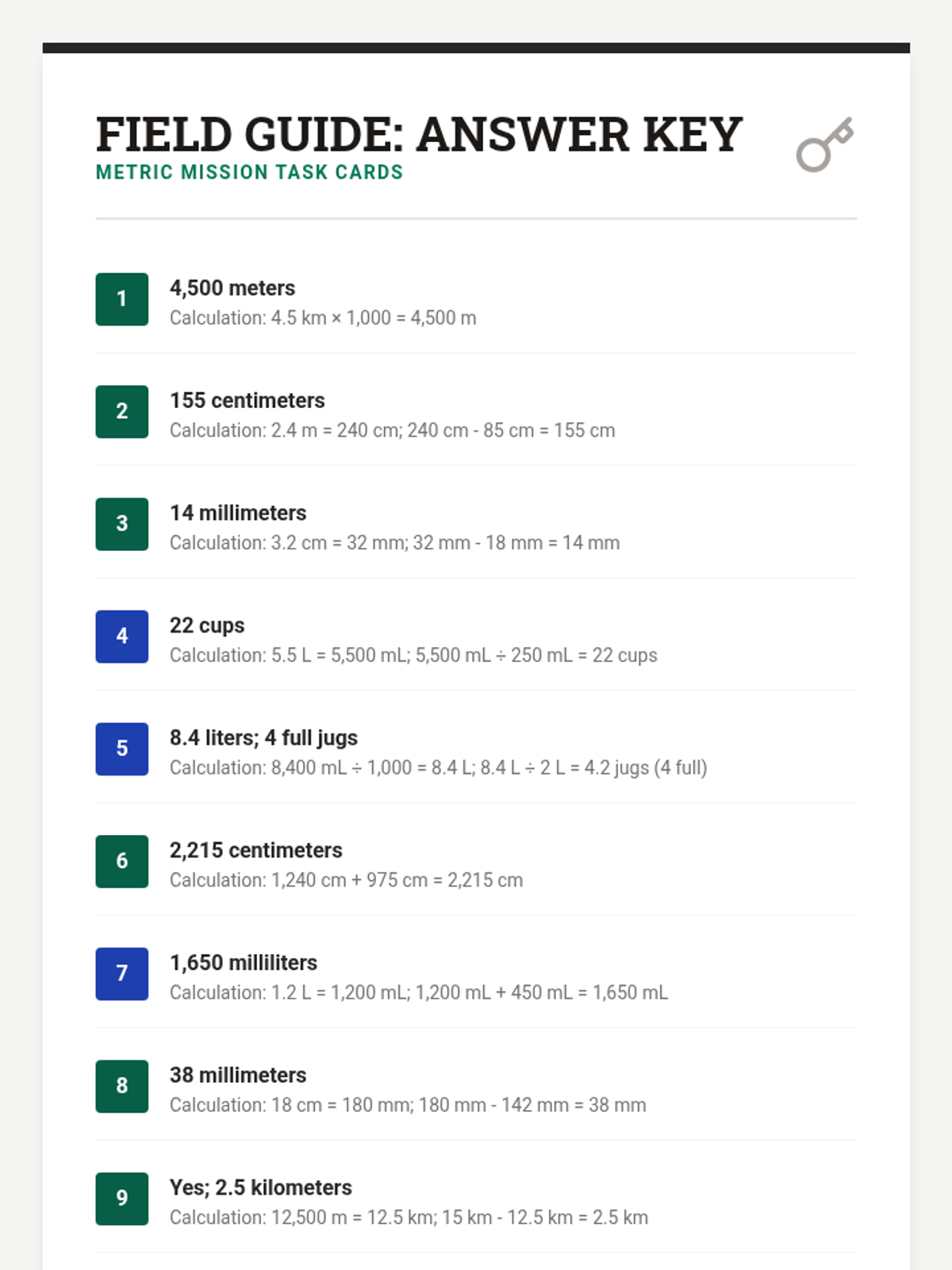Select the green number 6 badge
Viewport: 952px width, 1270px height.
pos(121,861)
